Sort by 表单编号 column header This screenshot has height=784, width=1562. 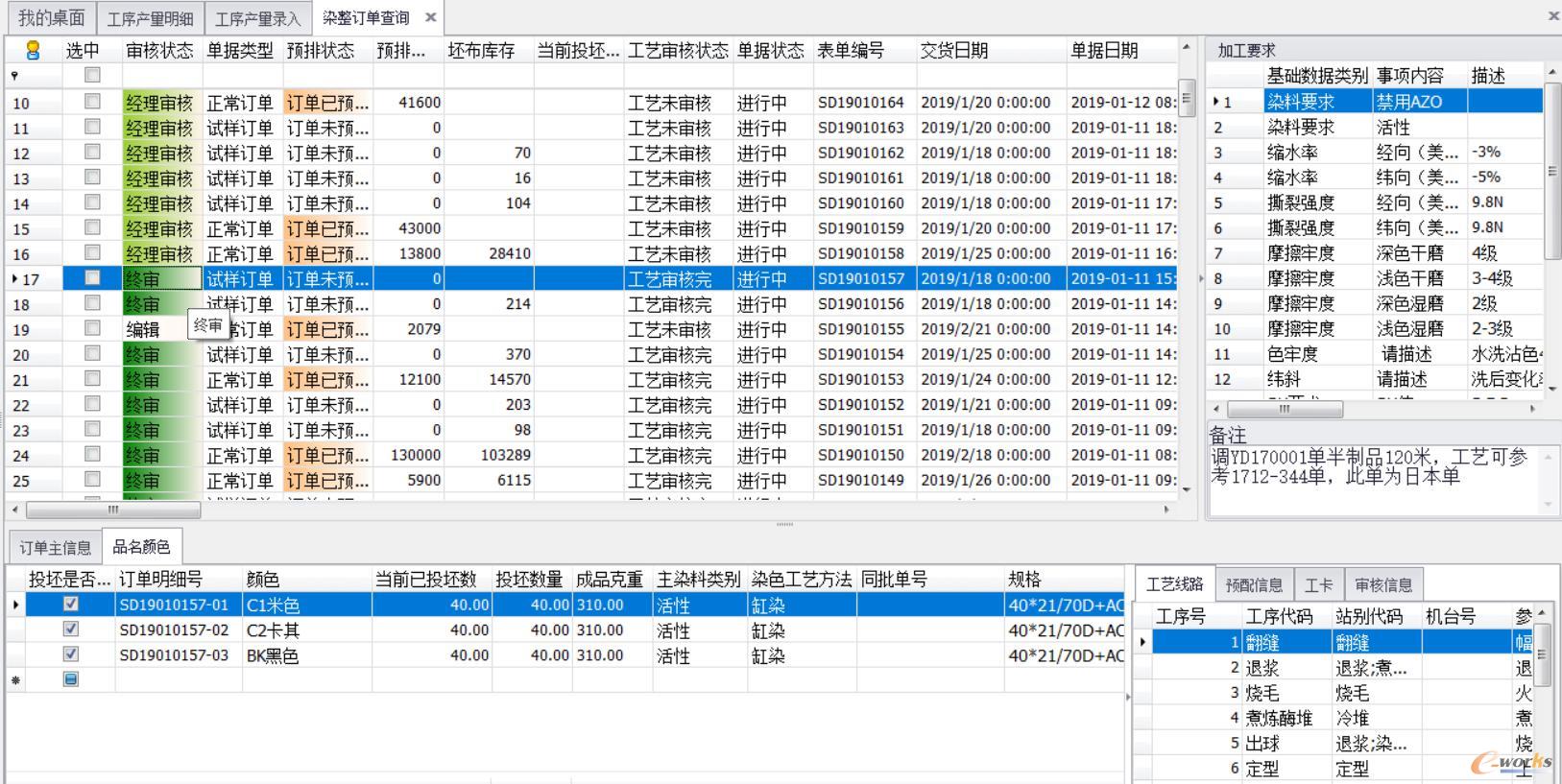pyautogui.click(x=864, y=51)
